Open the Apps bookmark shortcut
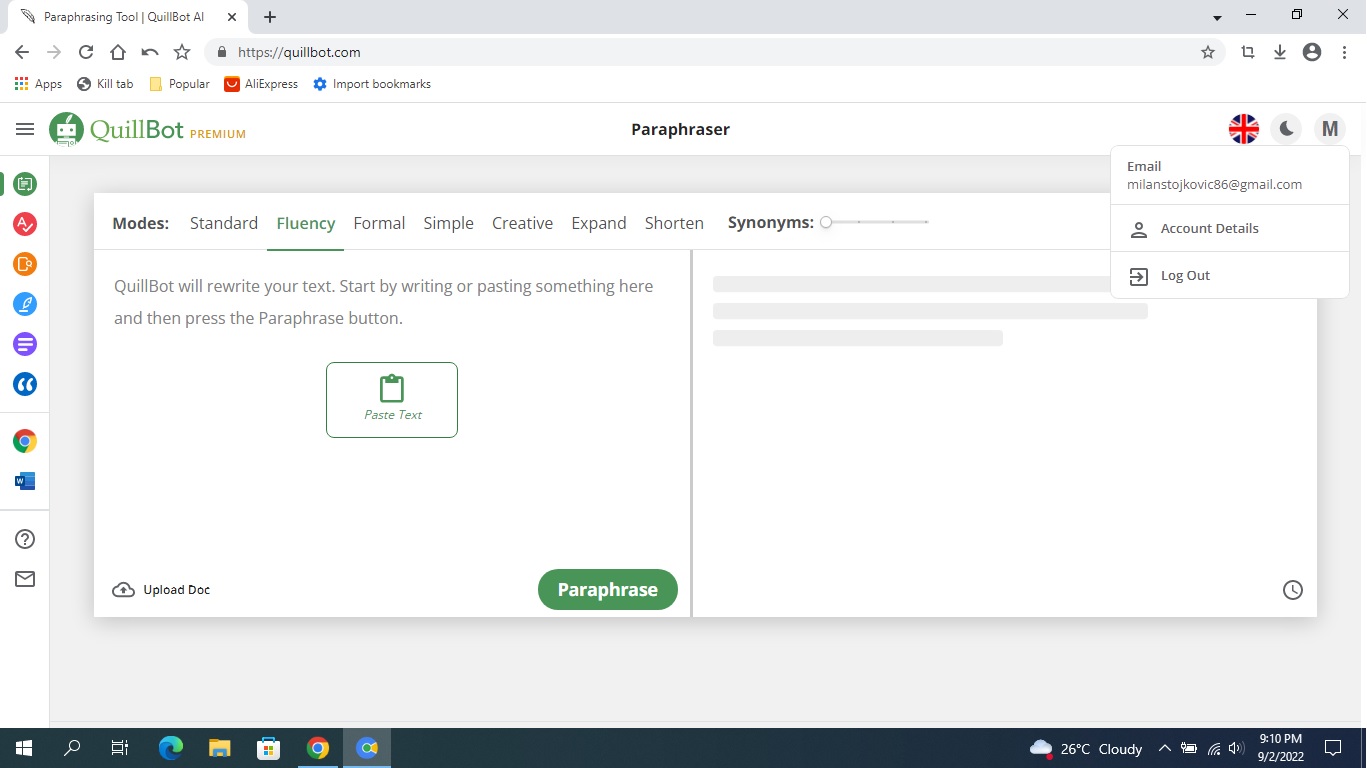This screenshot has width=1367, height=768. [39, 84]
